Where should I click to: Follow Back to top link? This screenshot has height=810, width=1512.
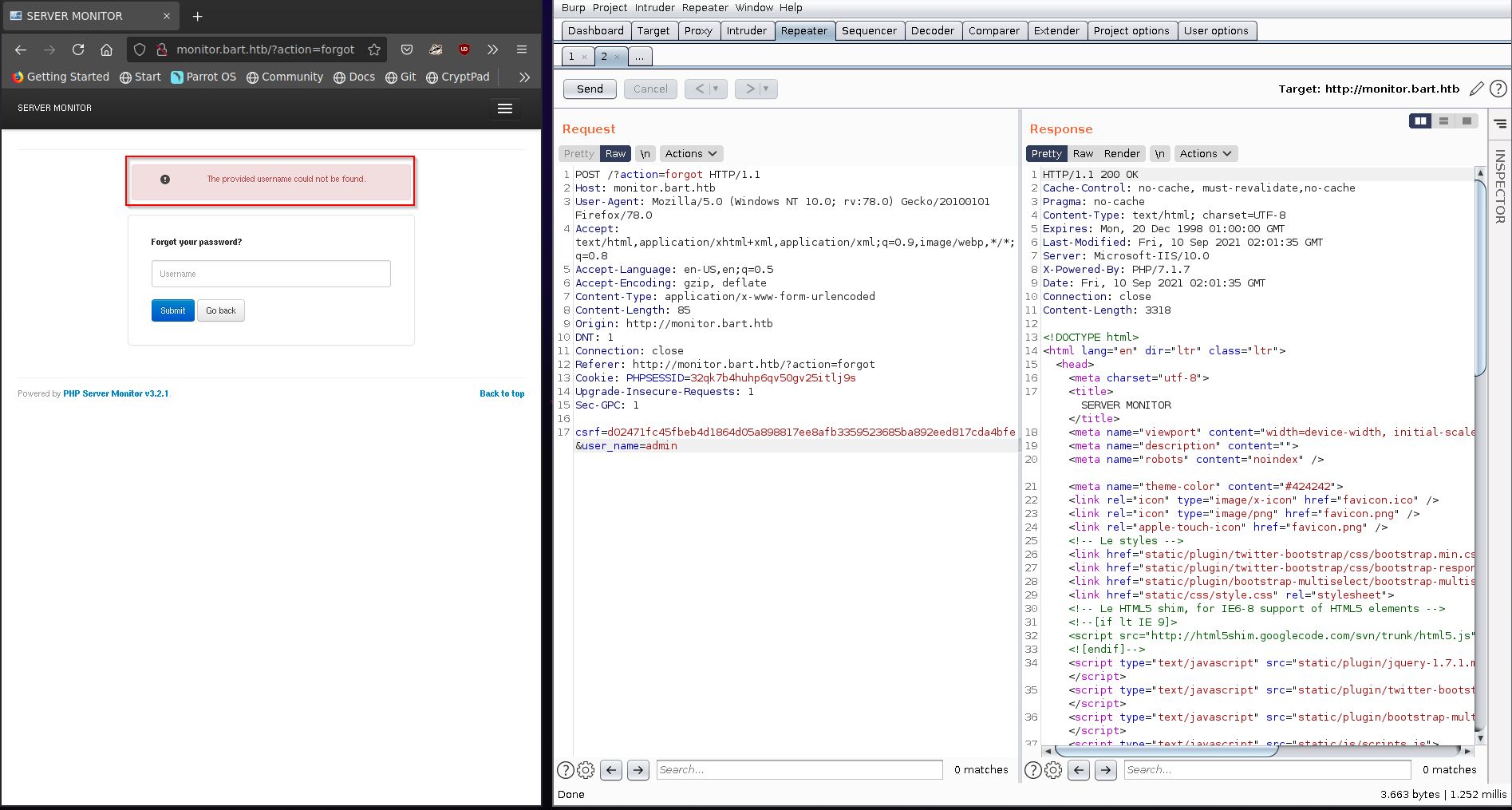(x=502, y=393)
